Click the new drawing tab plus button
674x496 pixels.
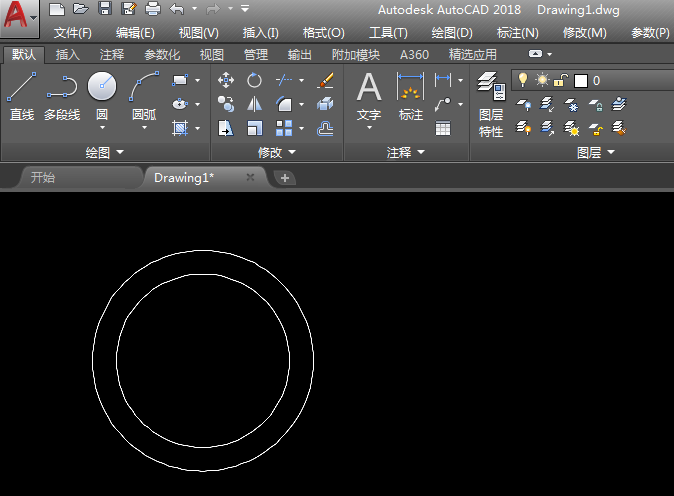(285, 178)
